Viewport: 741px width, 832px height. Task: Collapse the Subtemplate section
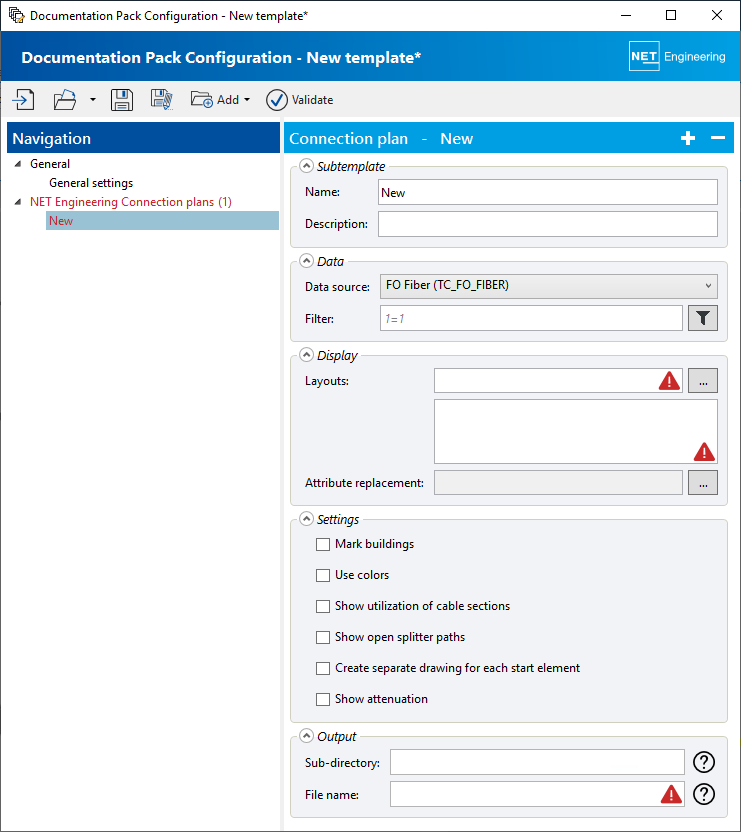(x=306, y=166)
